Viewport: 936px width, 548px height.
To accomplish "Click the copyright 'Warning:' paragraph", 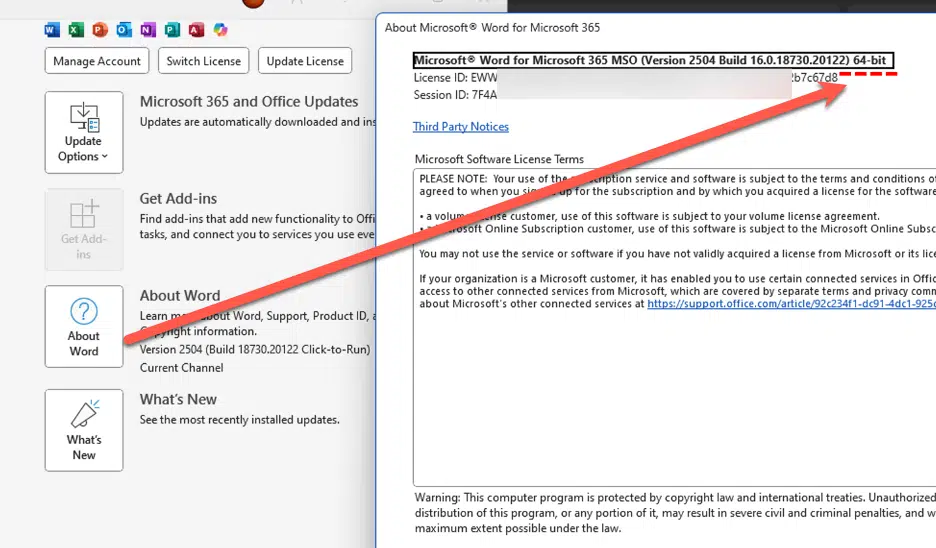I will pyautogui.click(x=675, y=513).
